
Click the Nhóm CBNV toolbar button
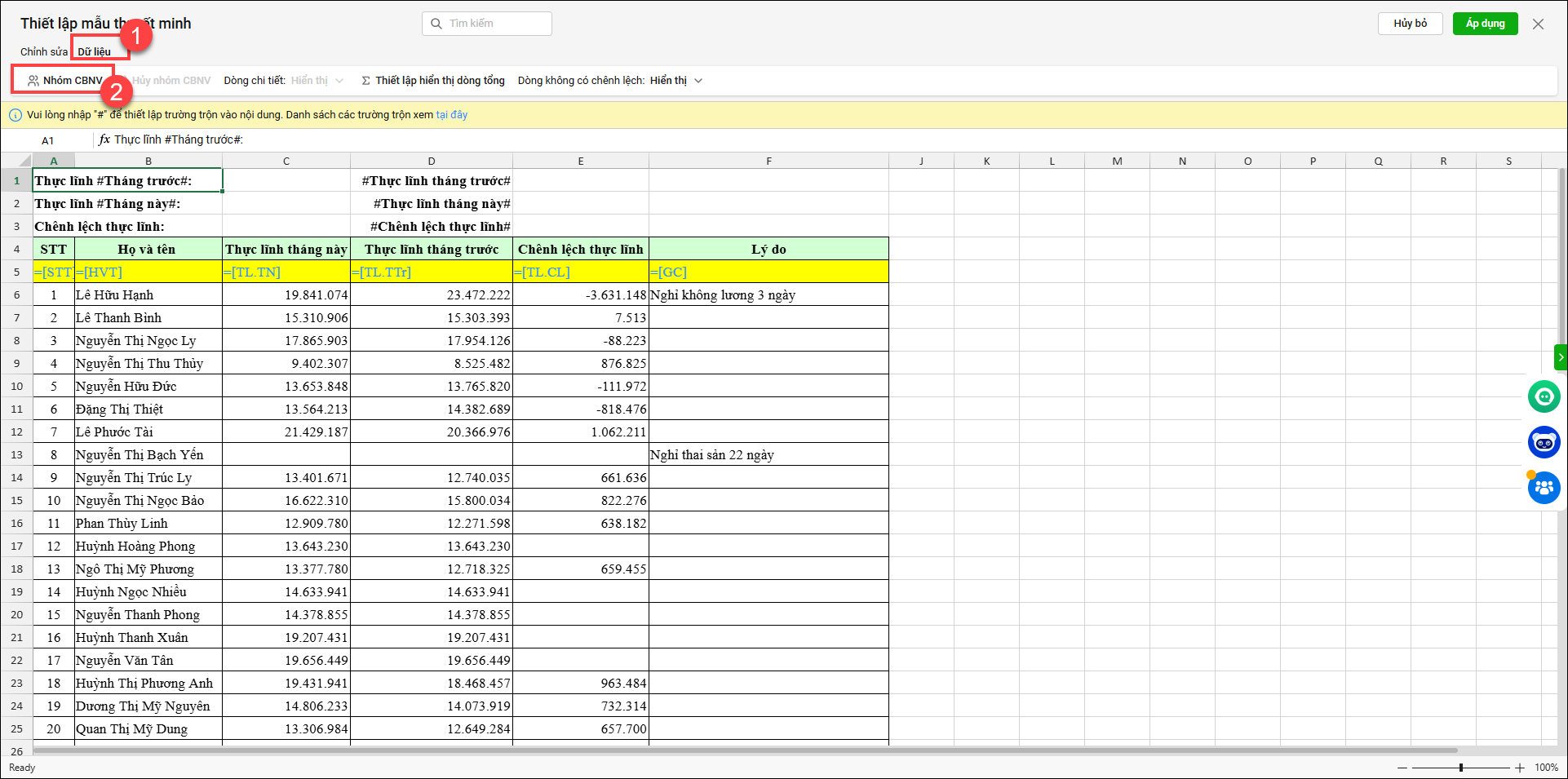click(x=64, y=81)
